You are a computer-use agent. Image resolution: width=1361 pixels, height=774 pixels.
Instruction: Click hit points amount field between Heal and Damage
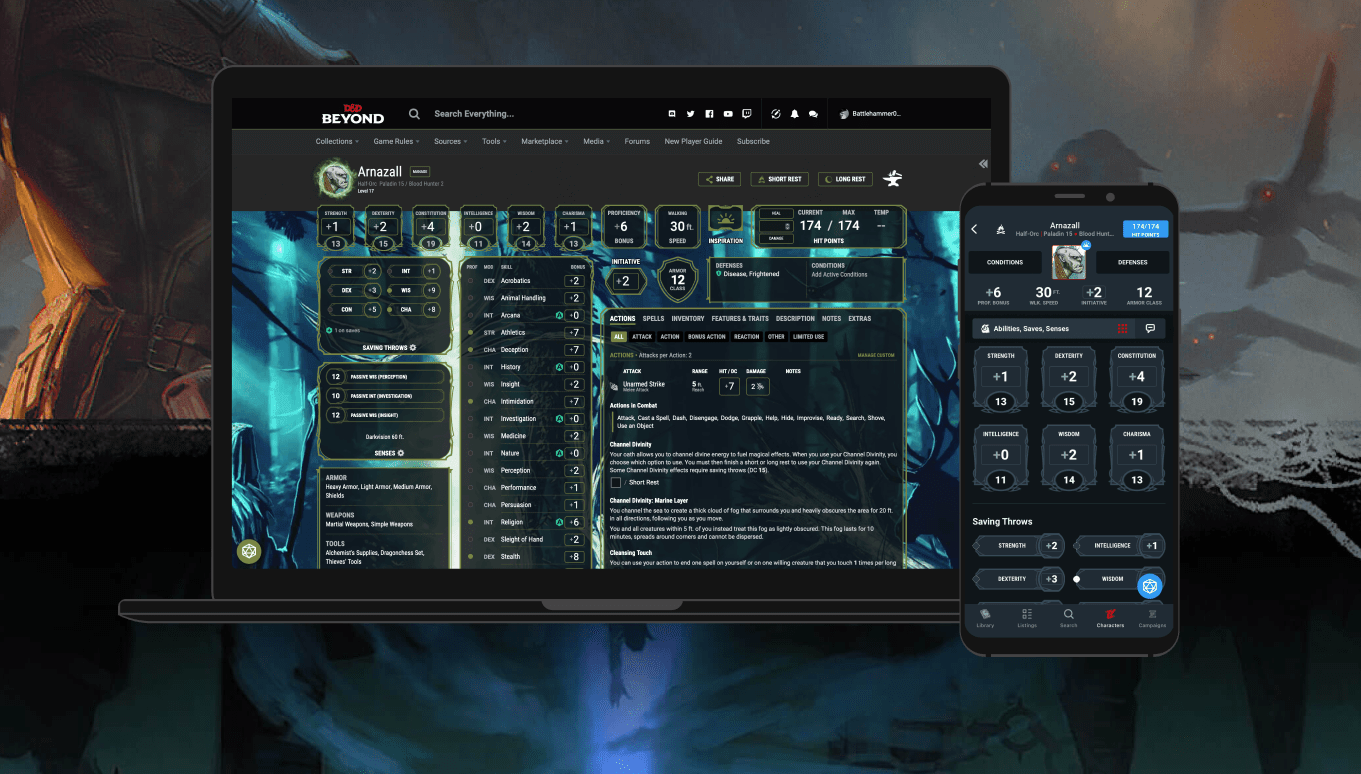[x=775, y=226]
